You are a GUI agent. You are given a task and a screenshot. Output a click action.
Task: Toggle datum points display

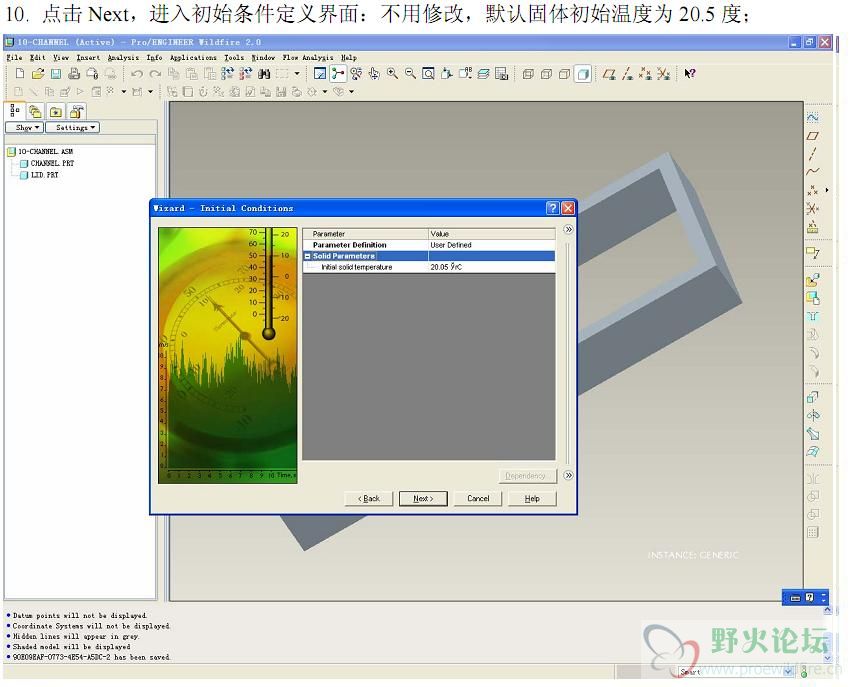tap(645, 73)
